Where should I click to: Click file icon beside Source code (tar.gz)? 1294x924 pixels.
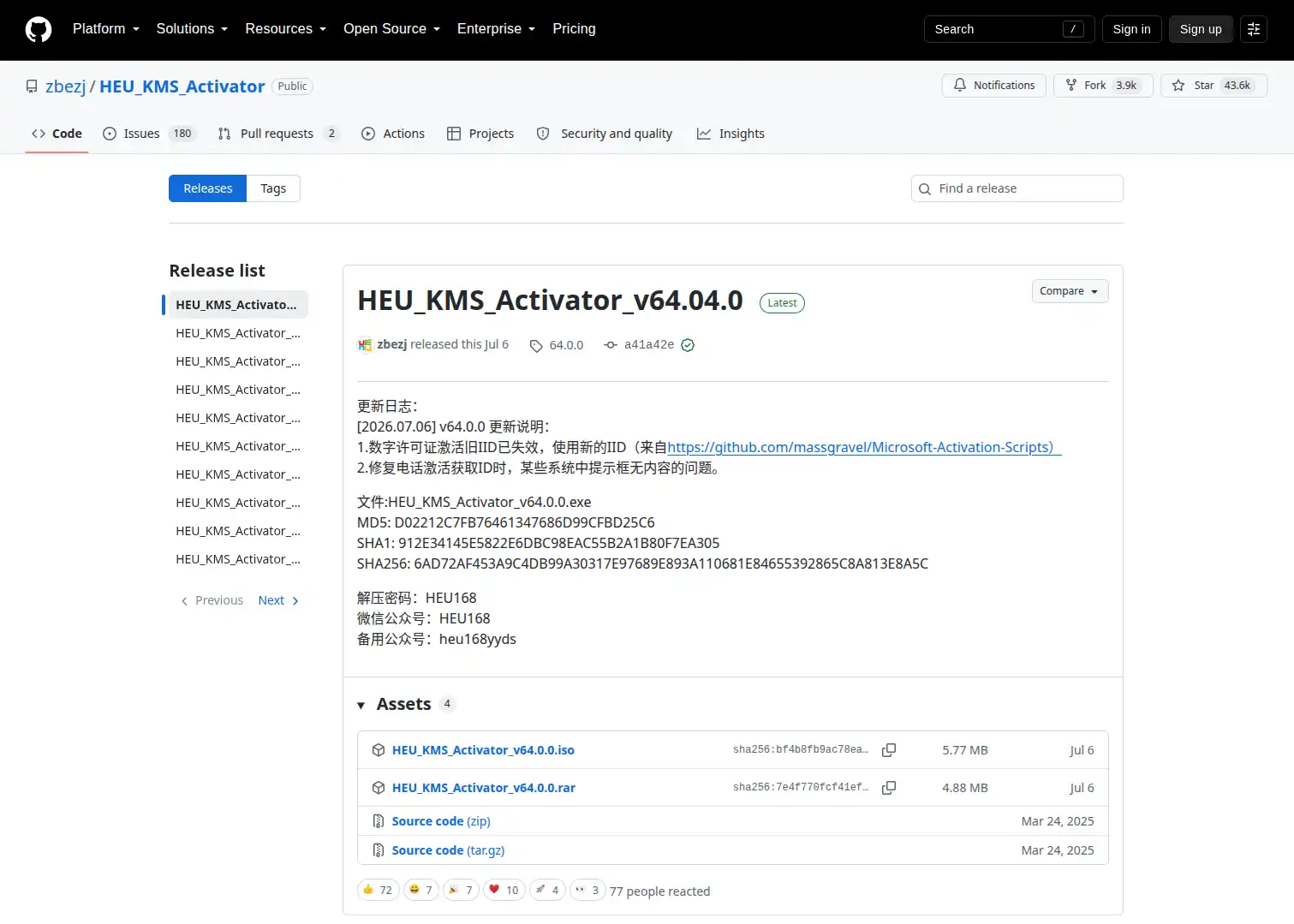point(379,850)
